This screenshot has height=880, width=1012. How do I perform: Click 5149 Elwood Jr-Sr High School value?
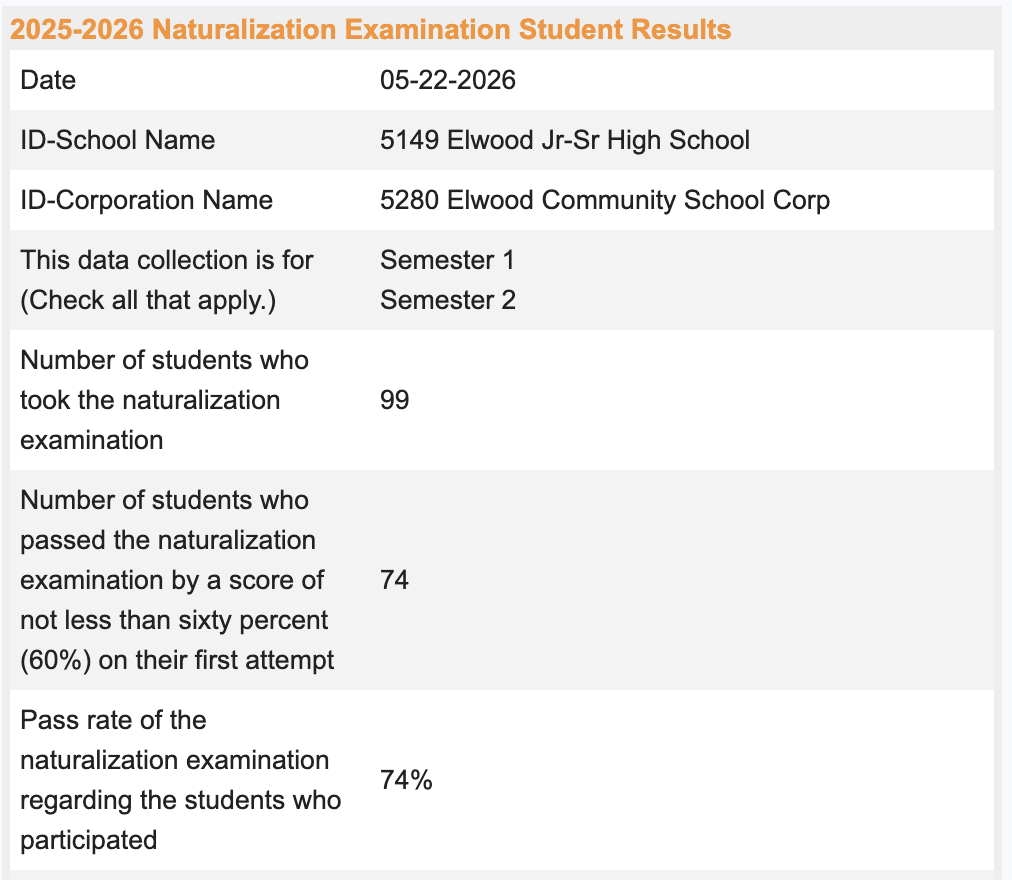tap(565, 140)
